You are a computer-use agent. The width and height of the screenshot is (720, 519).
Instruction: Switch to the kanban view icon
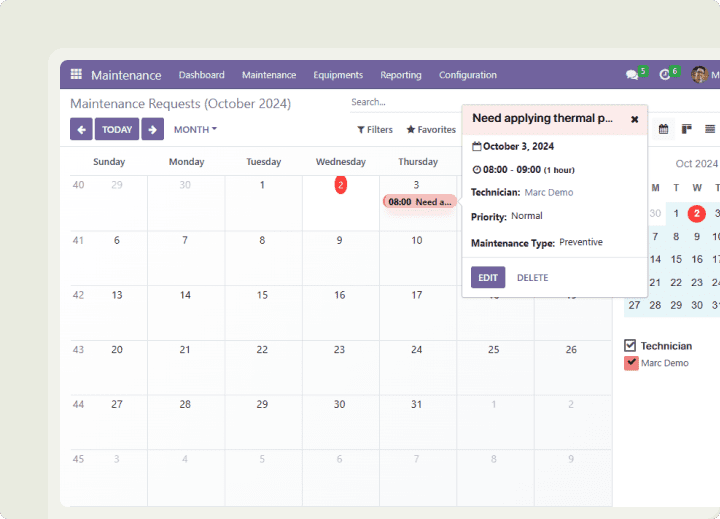tap(687, 129)
